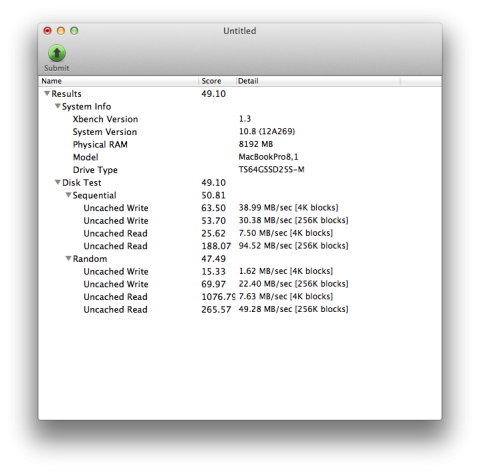The image size is (480, 473).
Task: Click the Results score 49.10 value
Action: [213, 94]
